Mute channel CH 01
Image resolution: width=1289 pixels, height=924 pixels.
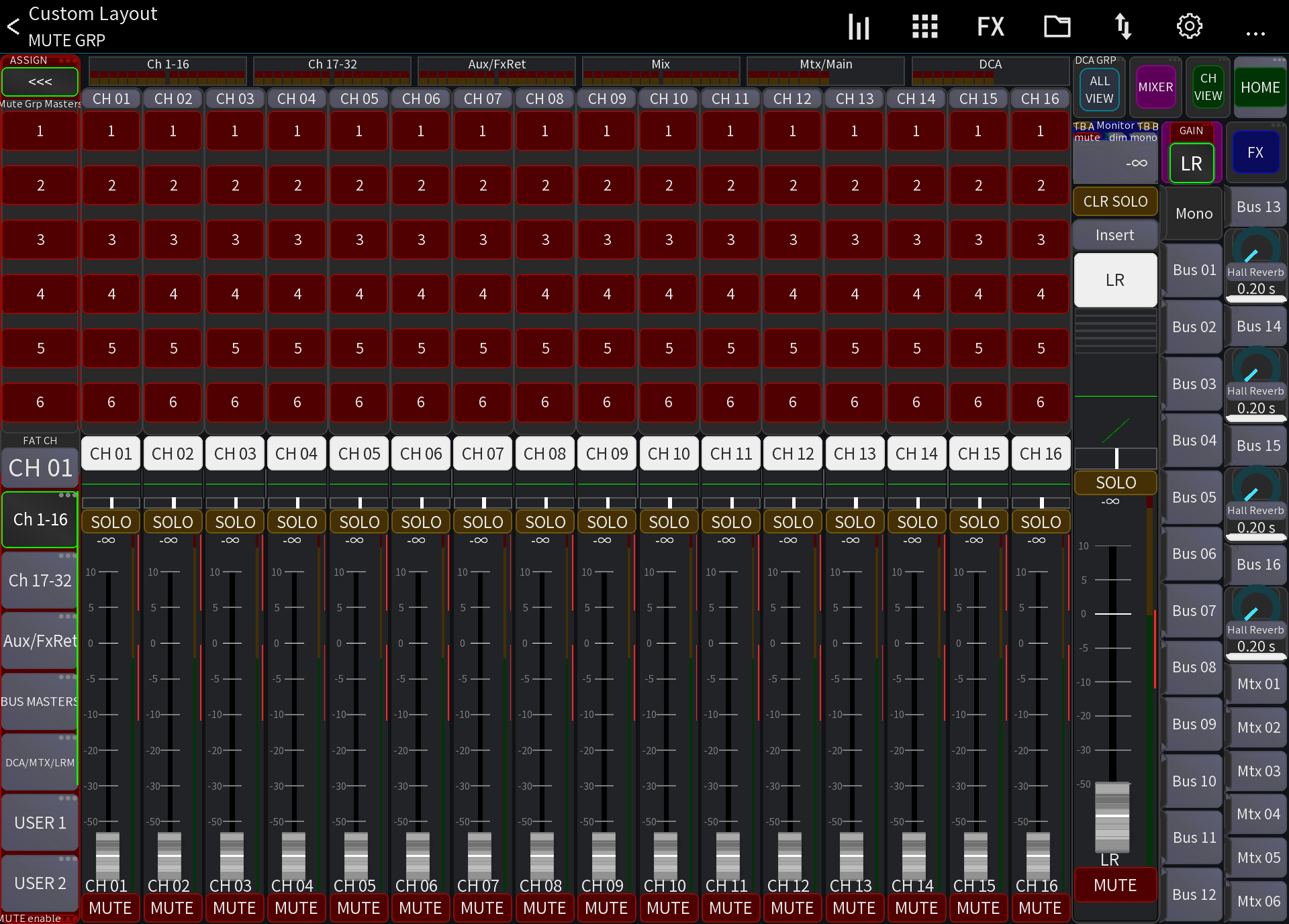(111, 908)
